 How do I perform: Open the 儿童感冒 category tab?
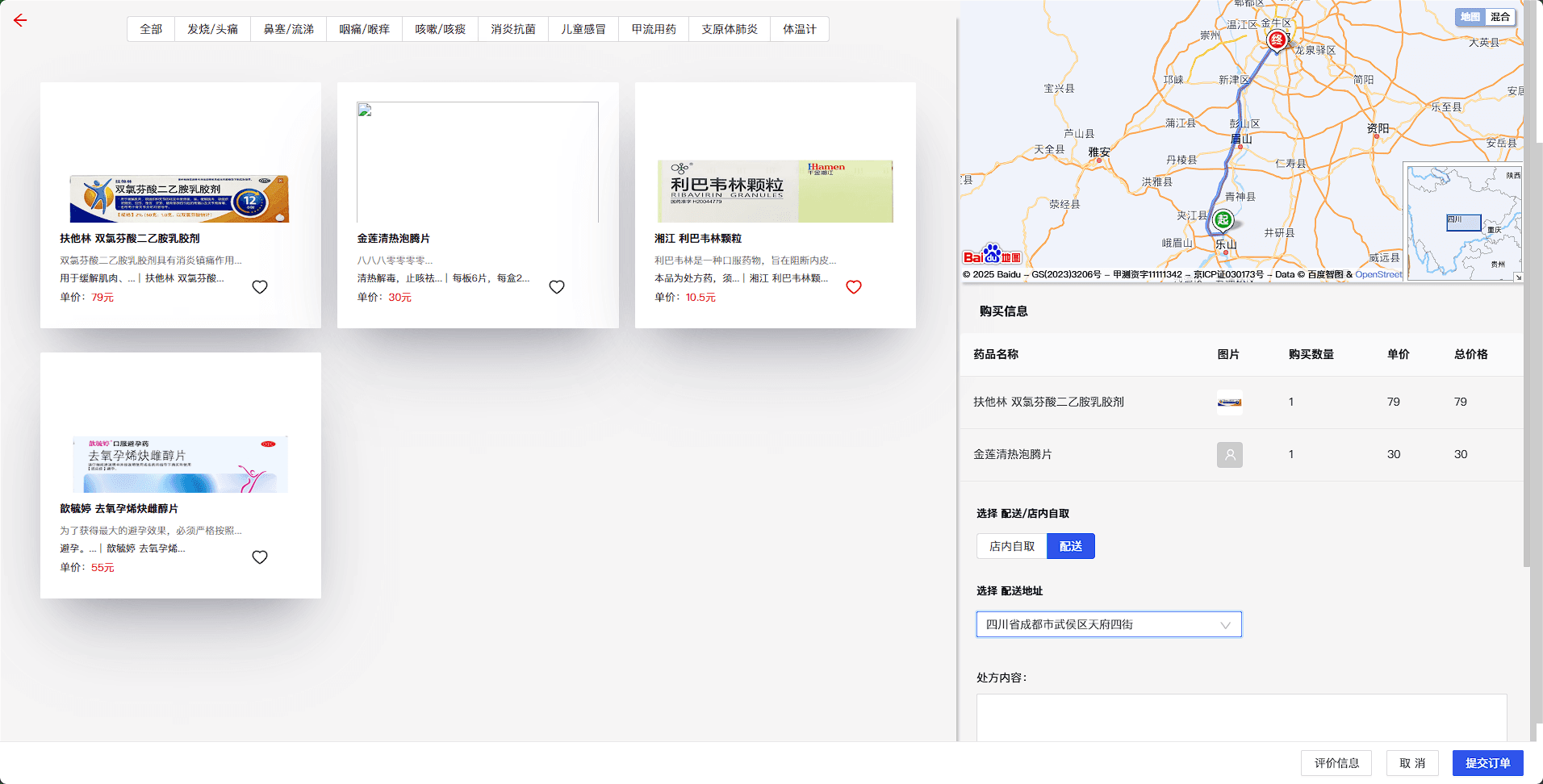click(583, 29)
